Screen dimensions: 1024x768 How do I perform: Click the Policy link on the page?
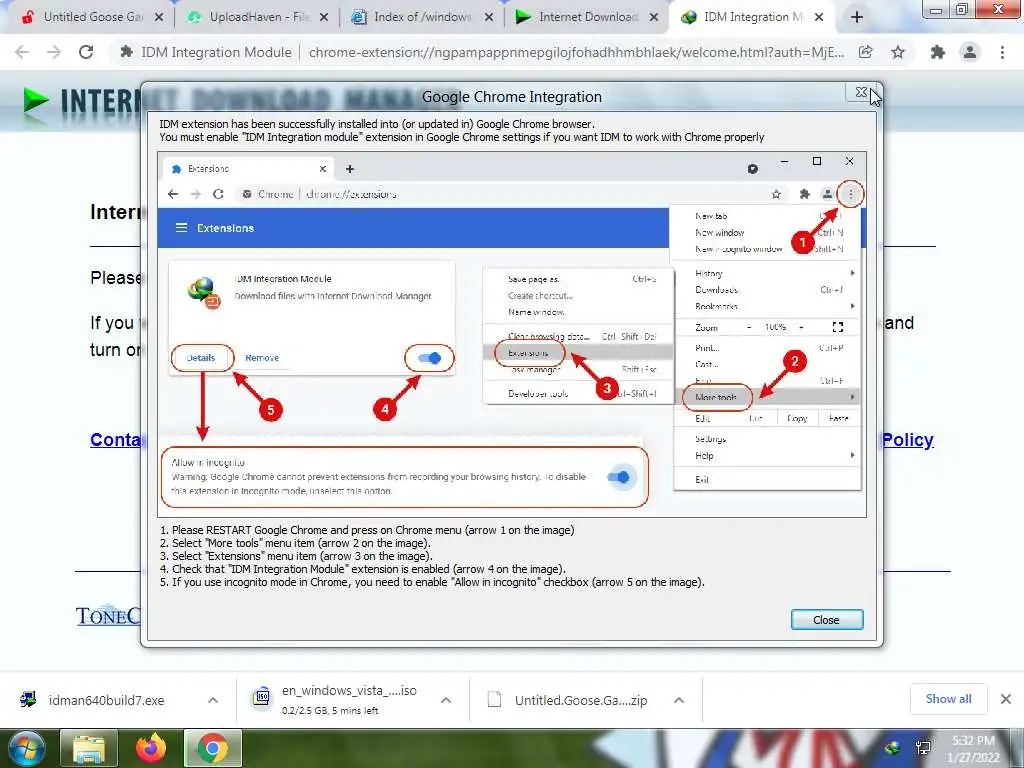(x=908, y=440)
